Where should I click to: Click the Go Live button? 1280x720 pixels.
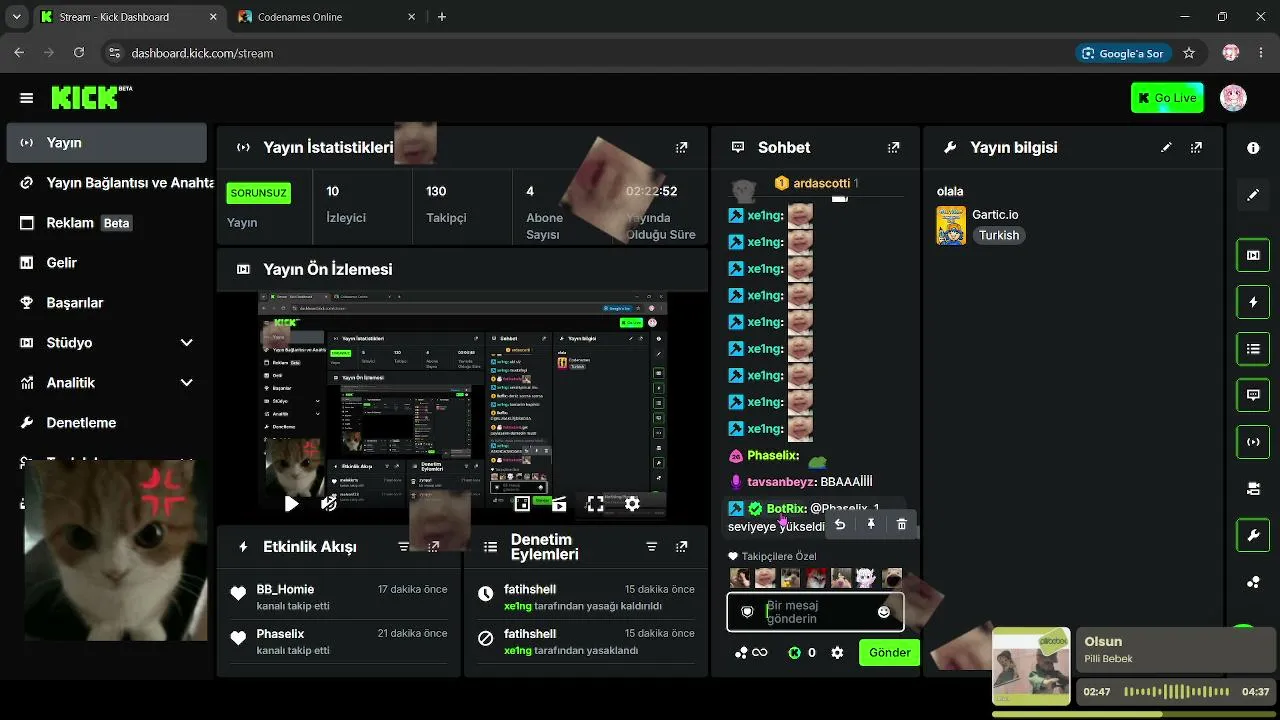point(1167,98)
